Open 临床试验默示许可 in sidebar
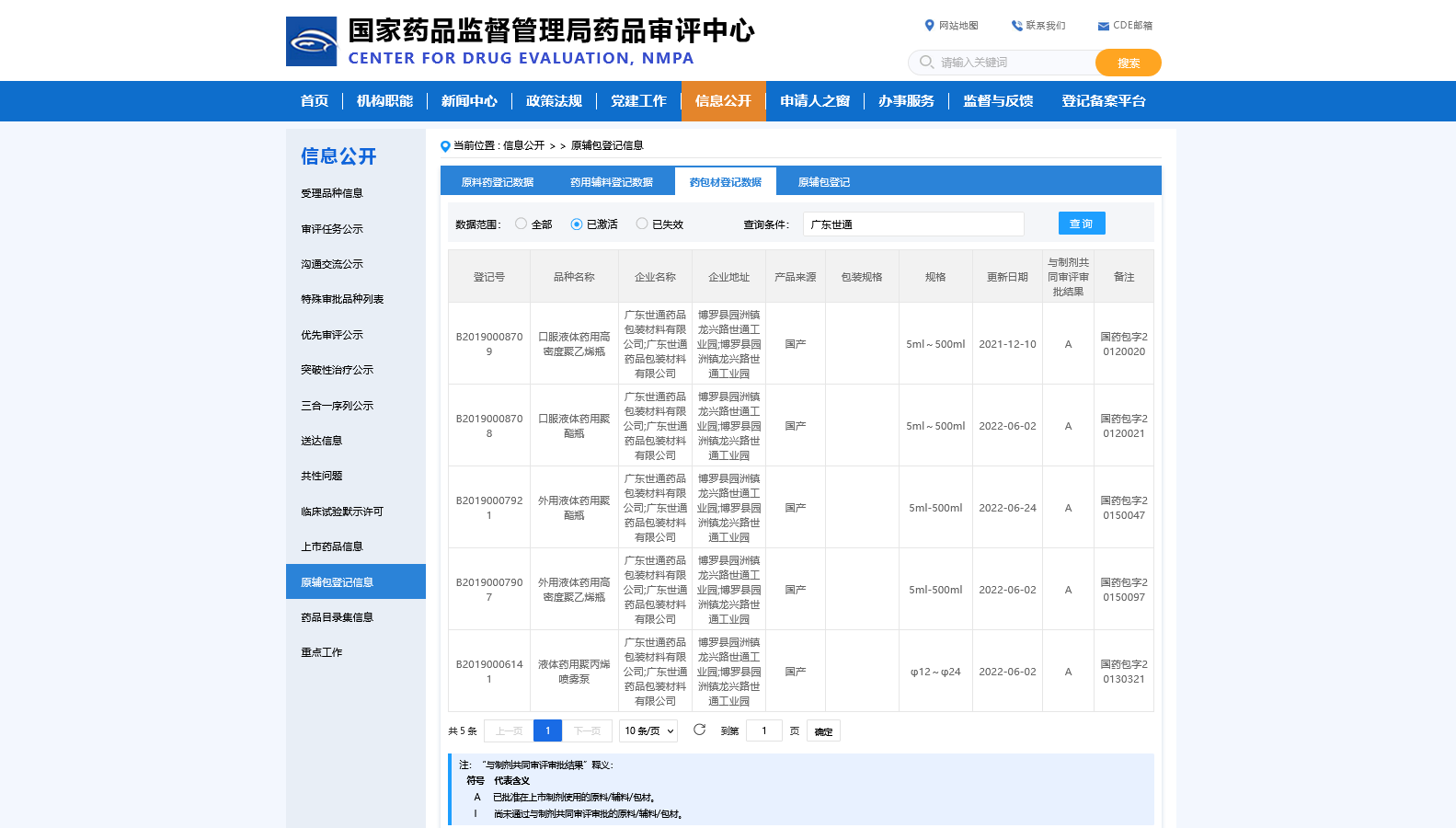Image resolution: width=1456 pixels, height=828 pixels. [x=355, y=512]
